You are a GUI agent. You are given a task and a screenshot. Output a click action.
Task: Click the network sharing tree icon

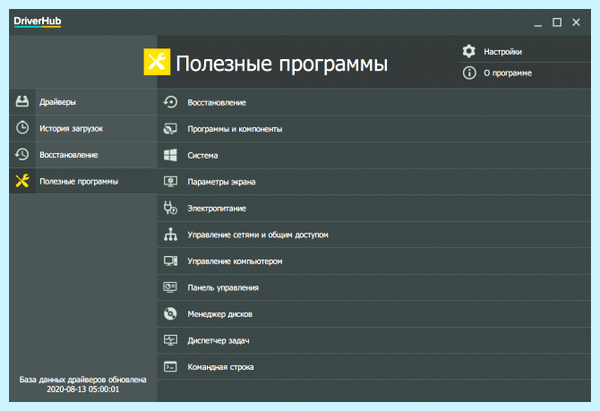[170, 234]
